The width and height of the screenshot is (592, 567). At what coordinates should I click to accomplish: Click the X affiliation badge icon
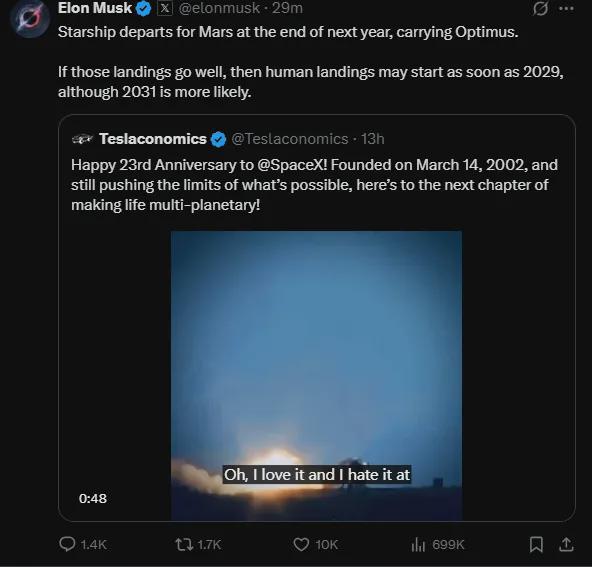pos(165,8)
